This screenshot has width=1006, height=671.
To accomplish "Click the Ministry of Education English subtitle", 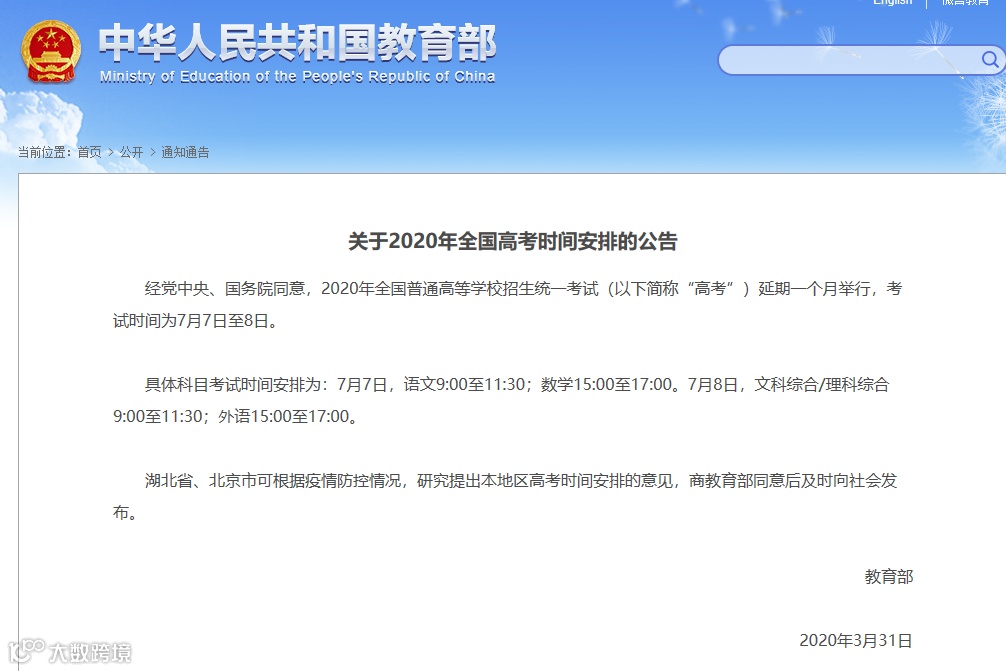I will click(x=297, y=77).
